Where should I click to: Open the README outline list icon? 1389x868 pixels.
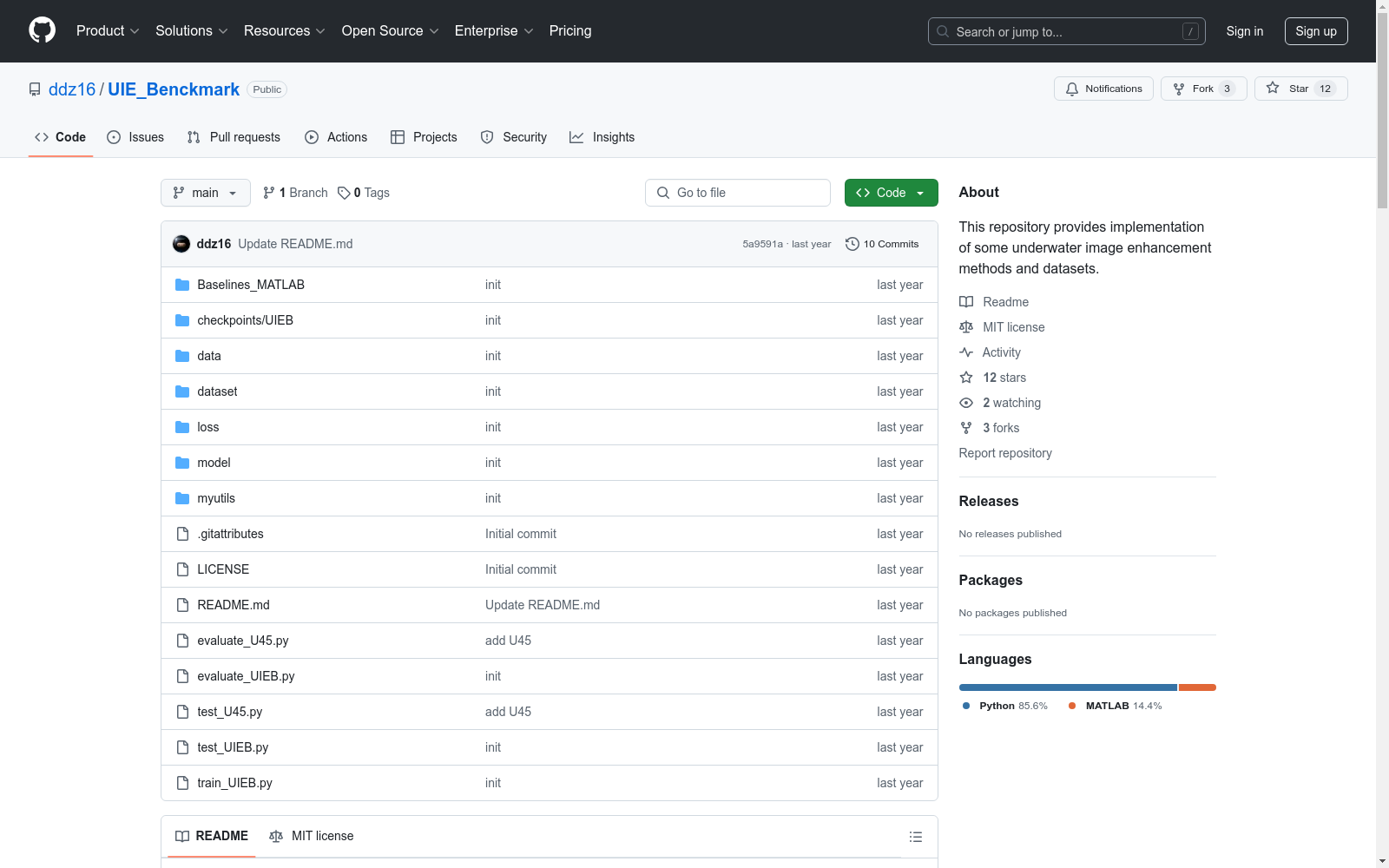pyautogui.click(x=915, y=837)
